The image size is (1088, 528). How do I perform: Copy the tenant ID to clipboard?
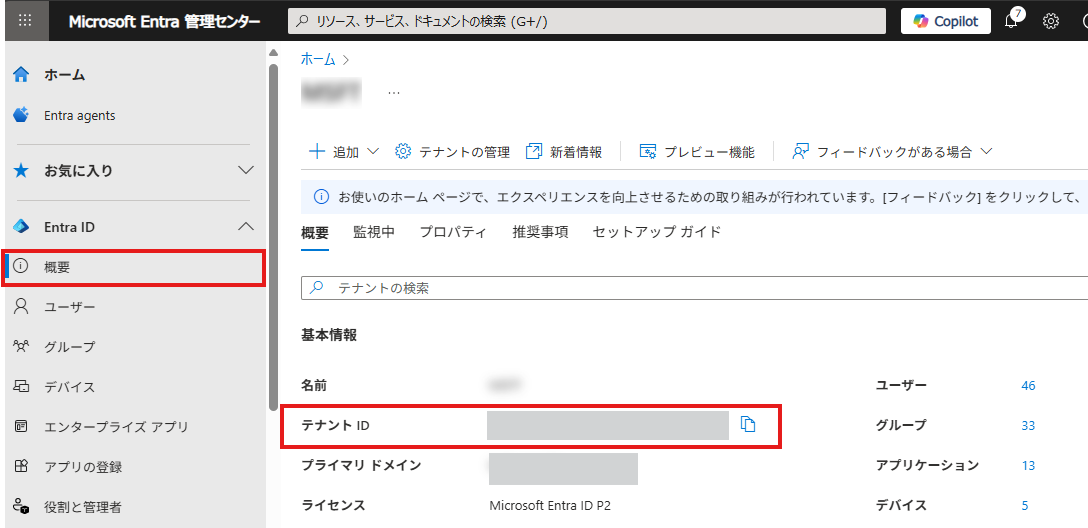point(747,424)
